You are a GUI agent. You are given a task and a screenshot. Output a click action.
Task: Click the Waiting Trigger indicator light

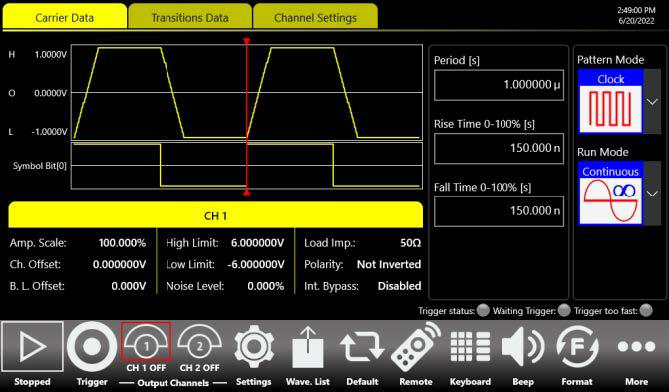(564, 310)
